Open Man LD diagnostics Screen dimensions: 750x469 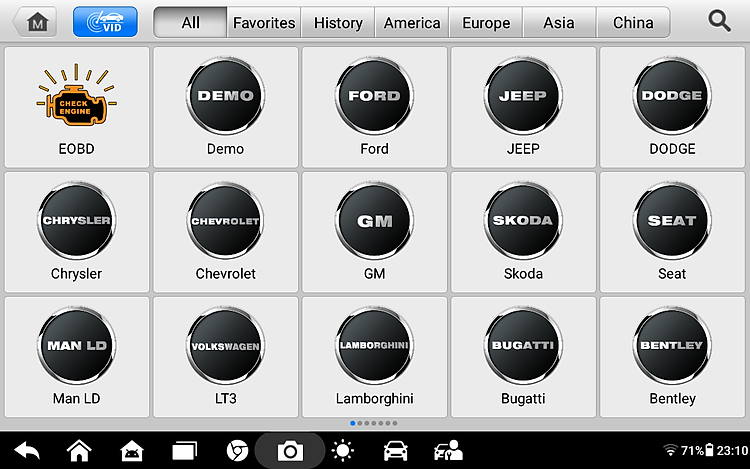[77, 357]
